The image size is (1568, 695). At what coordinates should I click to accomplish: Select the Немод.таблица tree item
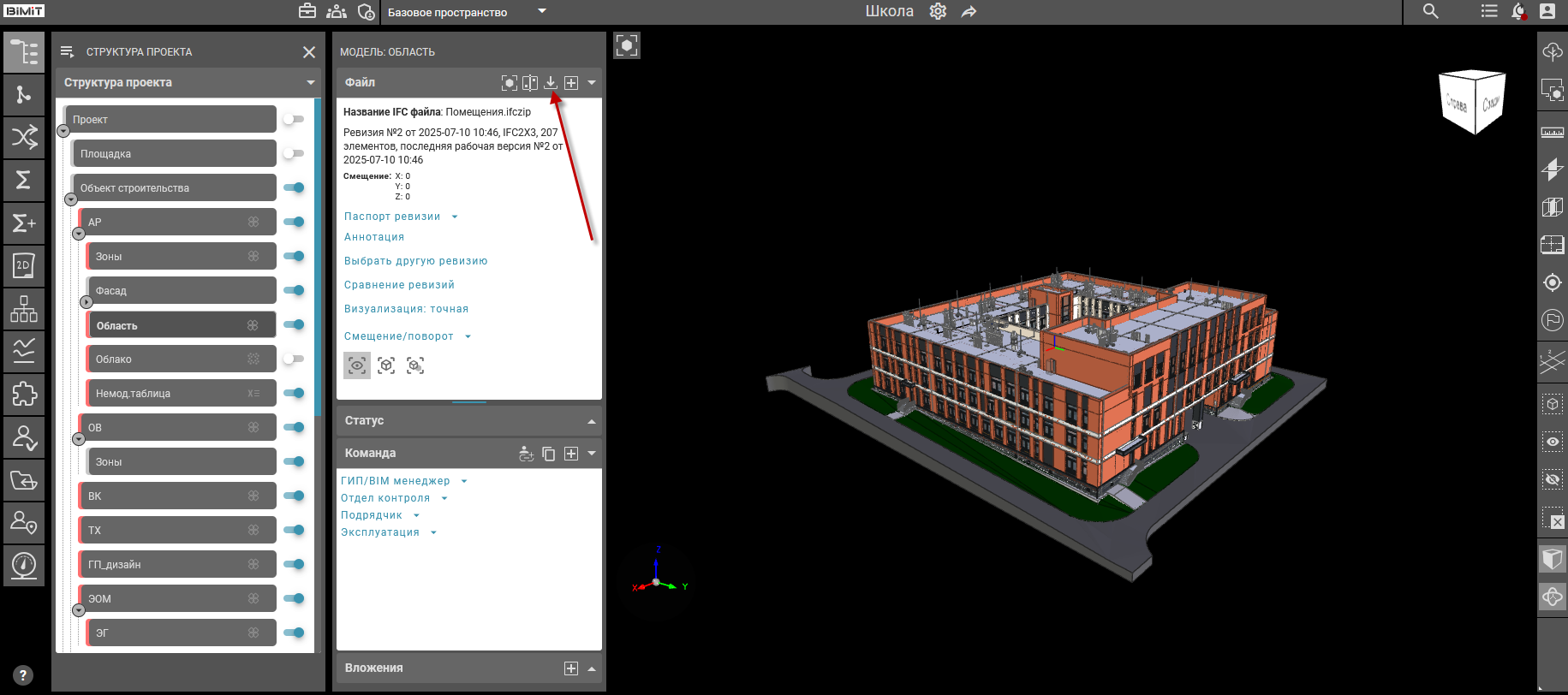coord(171,393)
